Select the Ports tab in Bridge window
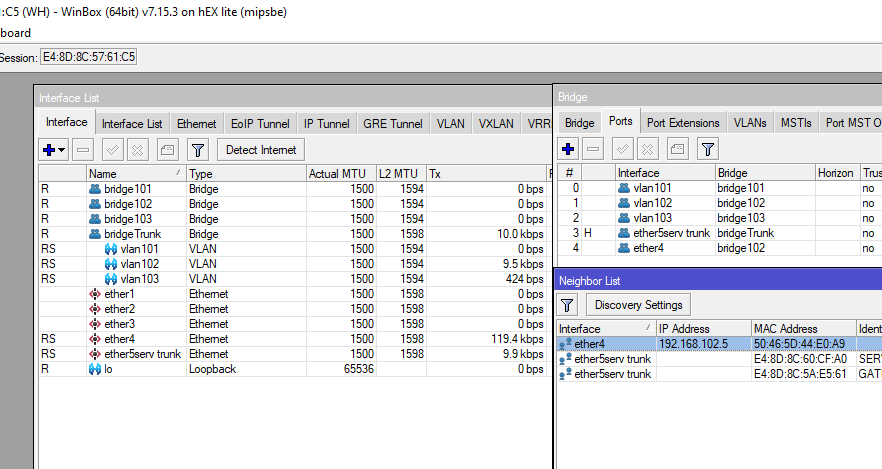The width and height of the screenshot is (882, 469). pos(620,121)
